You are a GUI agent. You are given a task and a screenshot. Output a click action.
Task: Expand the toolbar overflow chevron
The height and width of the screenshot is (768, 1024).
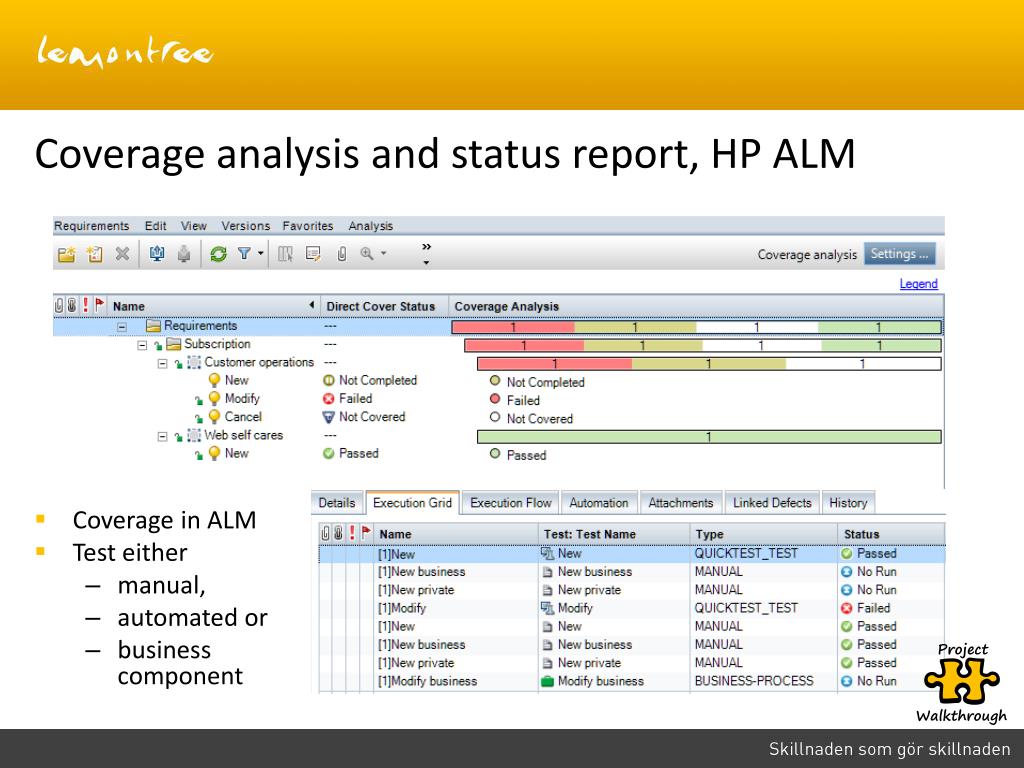click(426, 247)
